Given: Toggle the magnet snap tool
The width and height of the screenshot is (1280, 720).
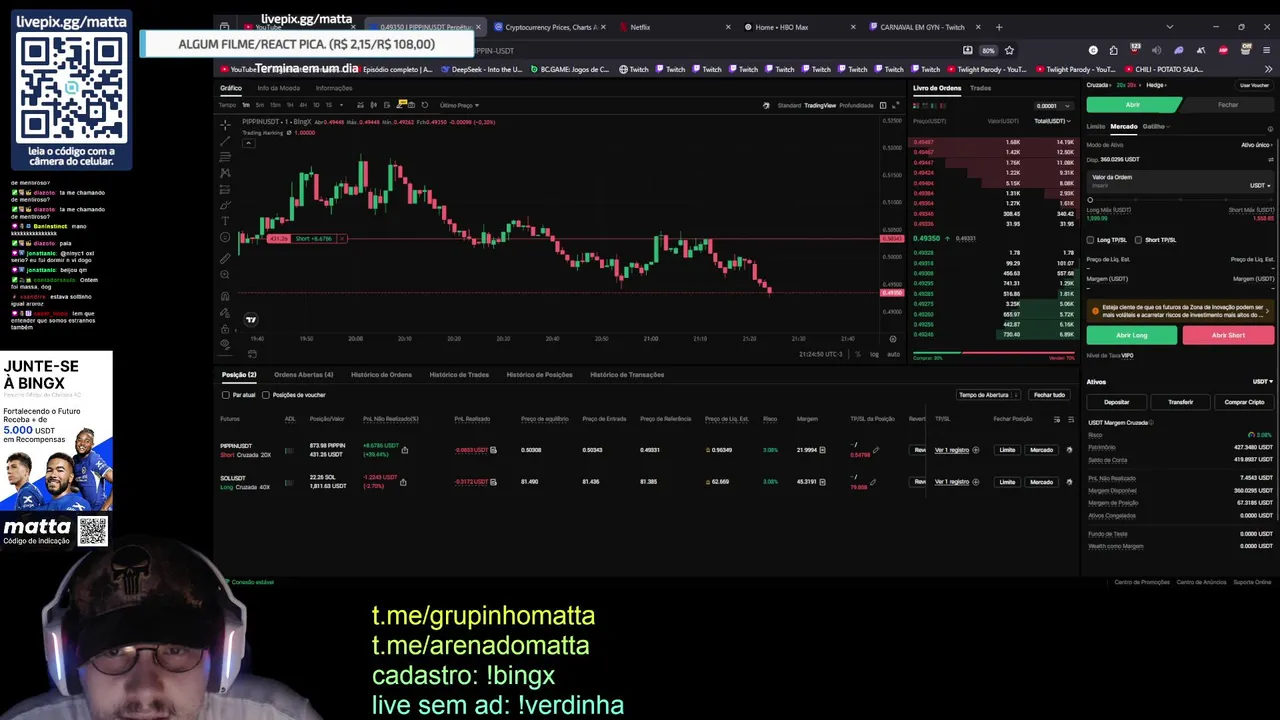Looking at the screenshot, I should point(225,296).
